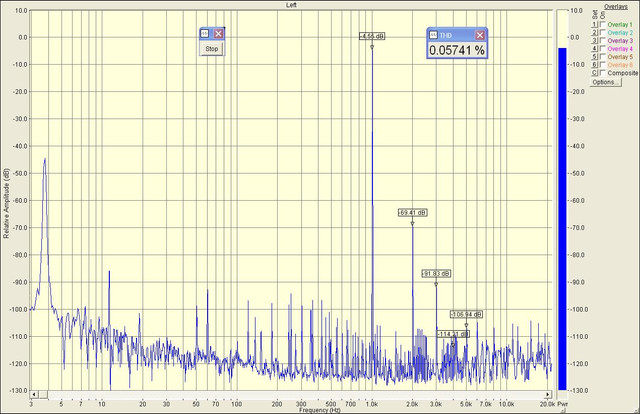
Task: Set overlay 3 with the '3' button
Action: (x=595, y=40)
